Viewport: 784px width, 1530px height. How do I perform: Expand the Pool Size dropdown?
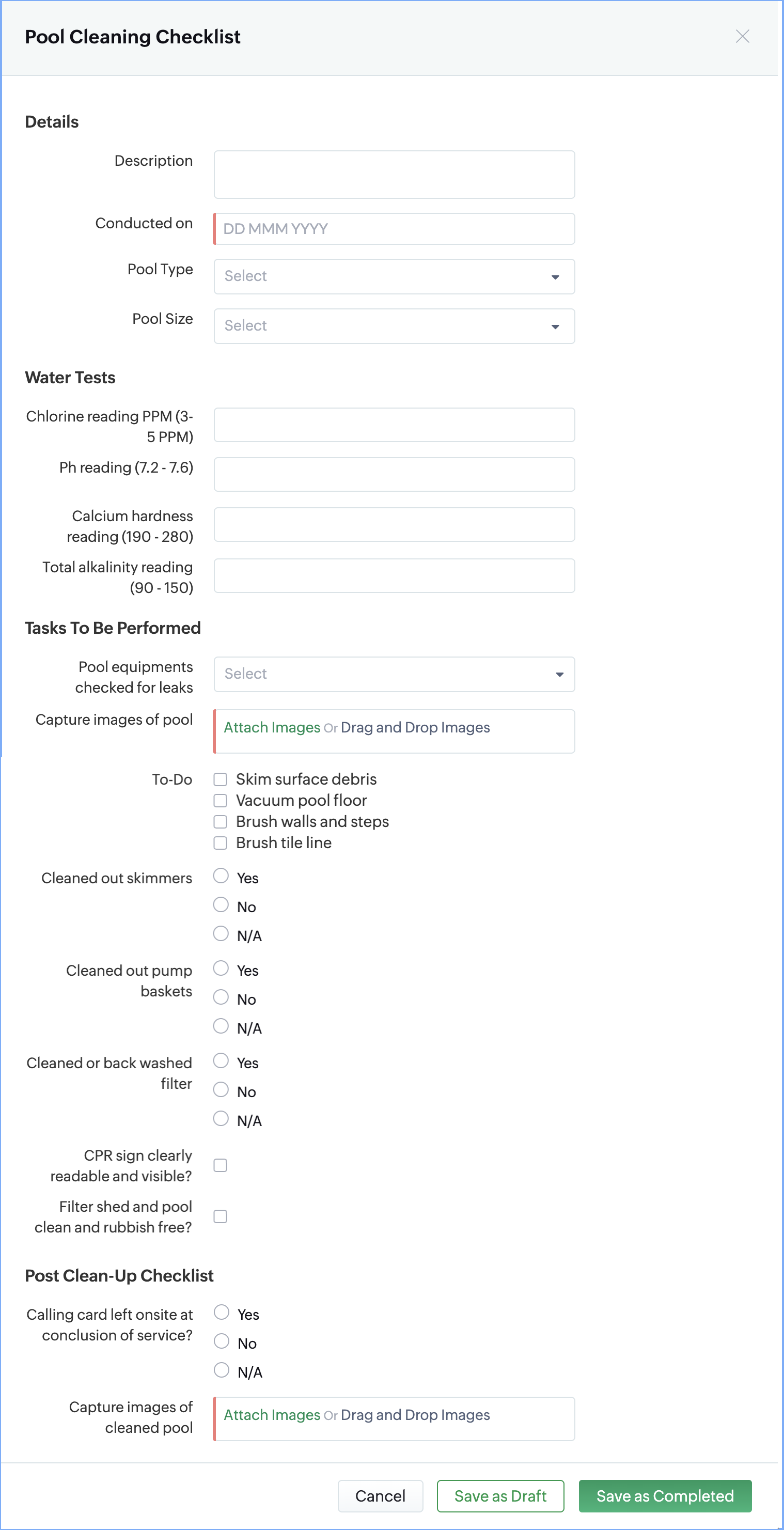click(394, 326)
